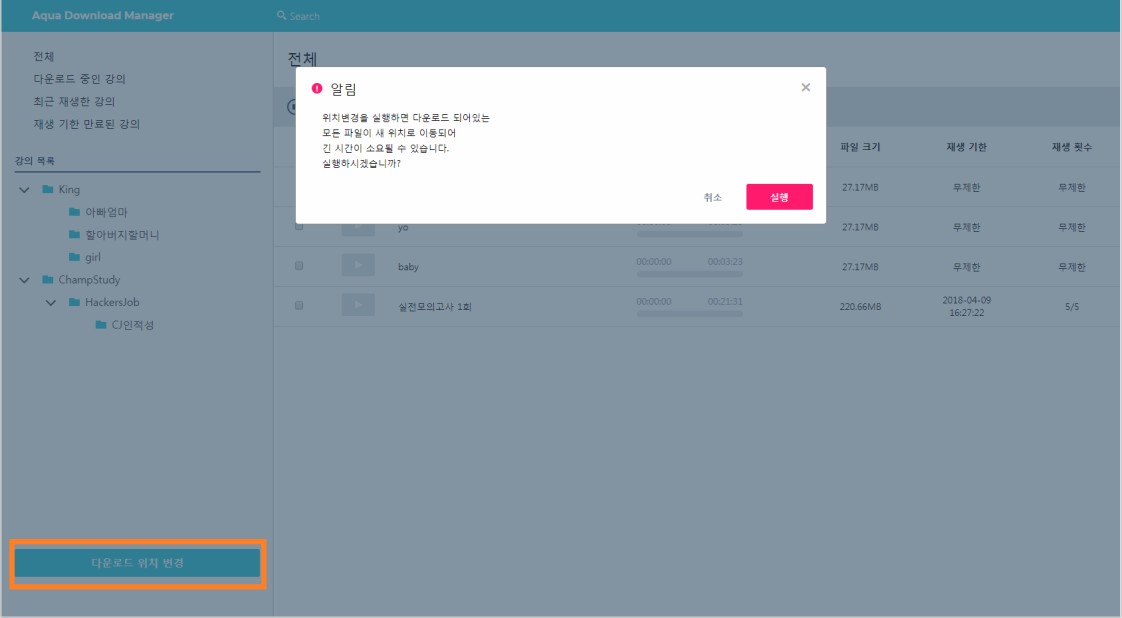1122x618 pixels.
Task: Open 재생 기한 만료된 강의 in the sidebar
Action: [x=87, y=124]
